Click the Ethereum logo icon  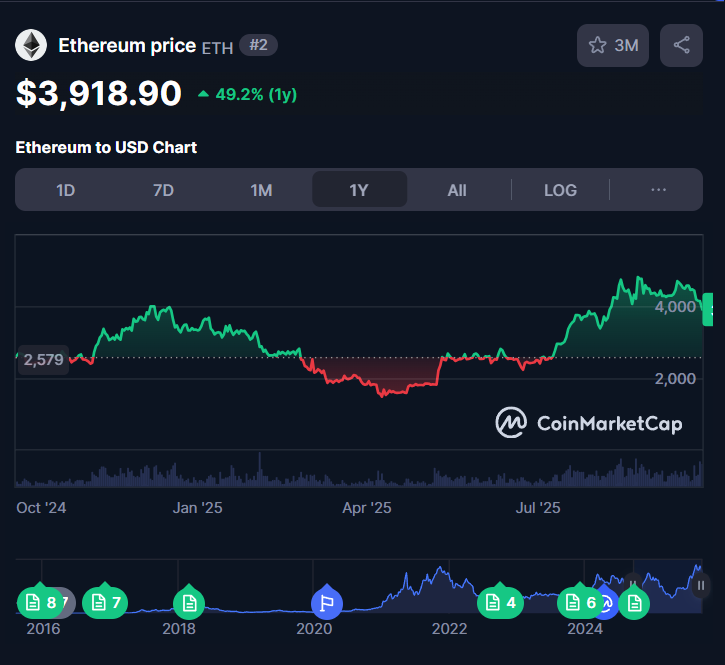coord(31,46)
